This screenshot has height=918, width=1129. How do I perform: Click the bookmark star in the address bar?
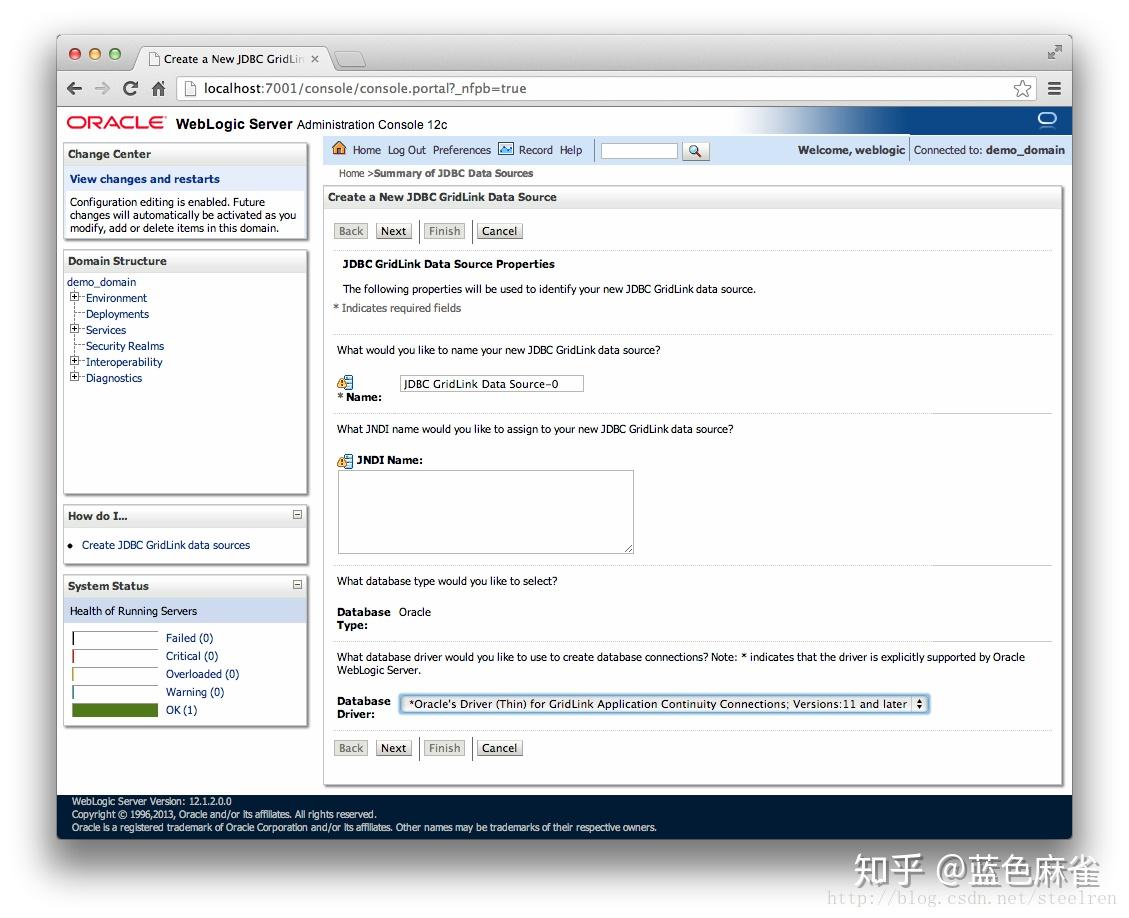1022,88
